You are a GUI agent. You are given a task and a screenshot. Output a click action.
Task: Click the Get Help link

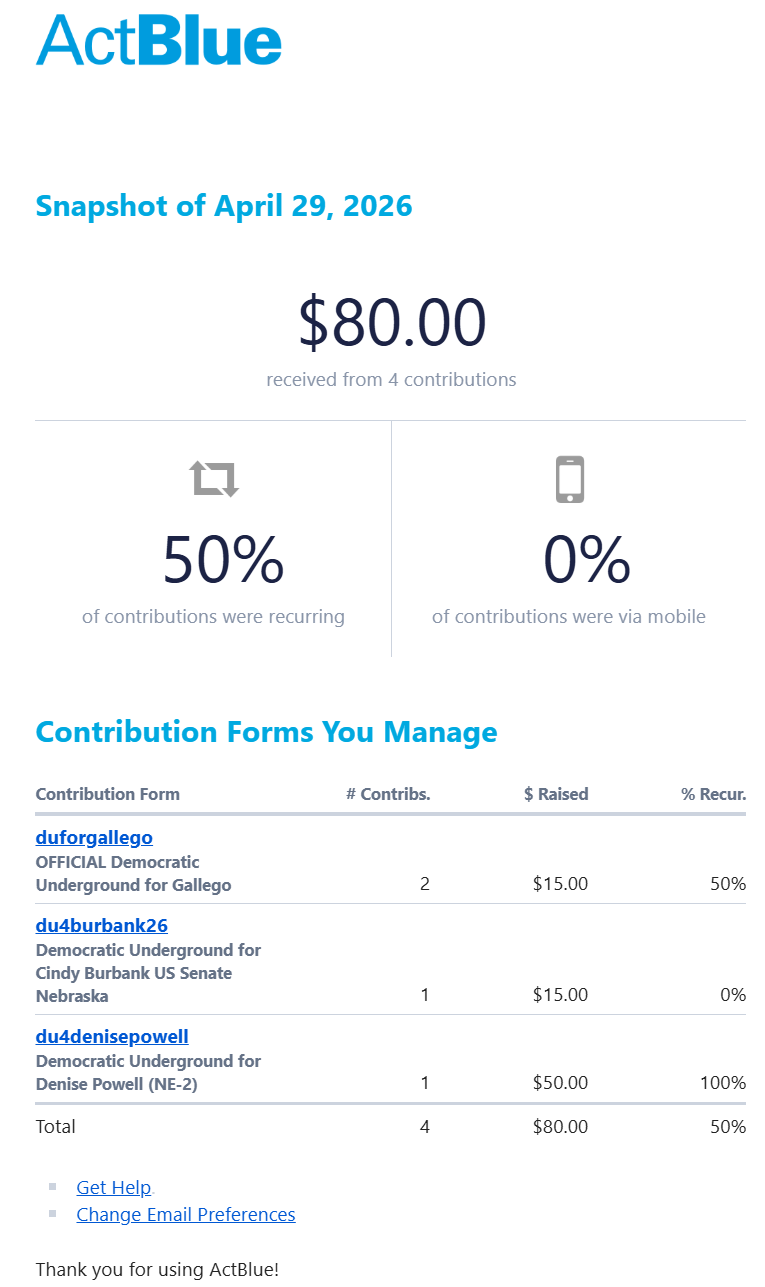click(x=114, y=1187)
